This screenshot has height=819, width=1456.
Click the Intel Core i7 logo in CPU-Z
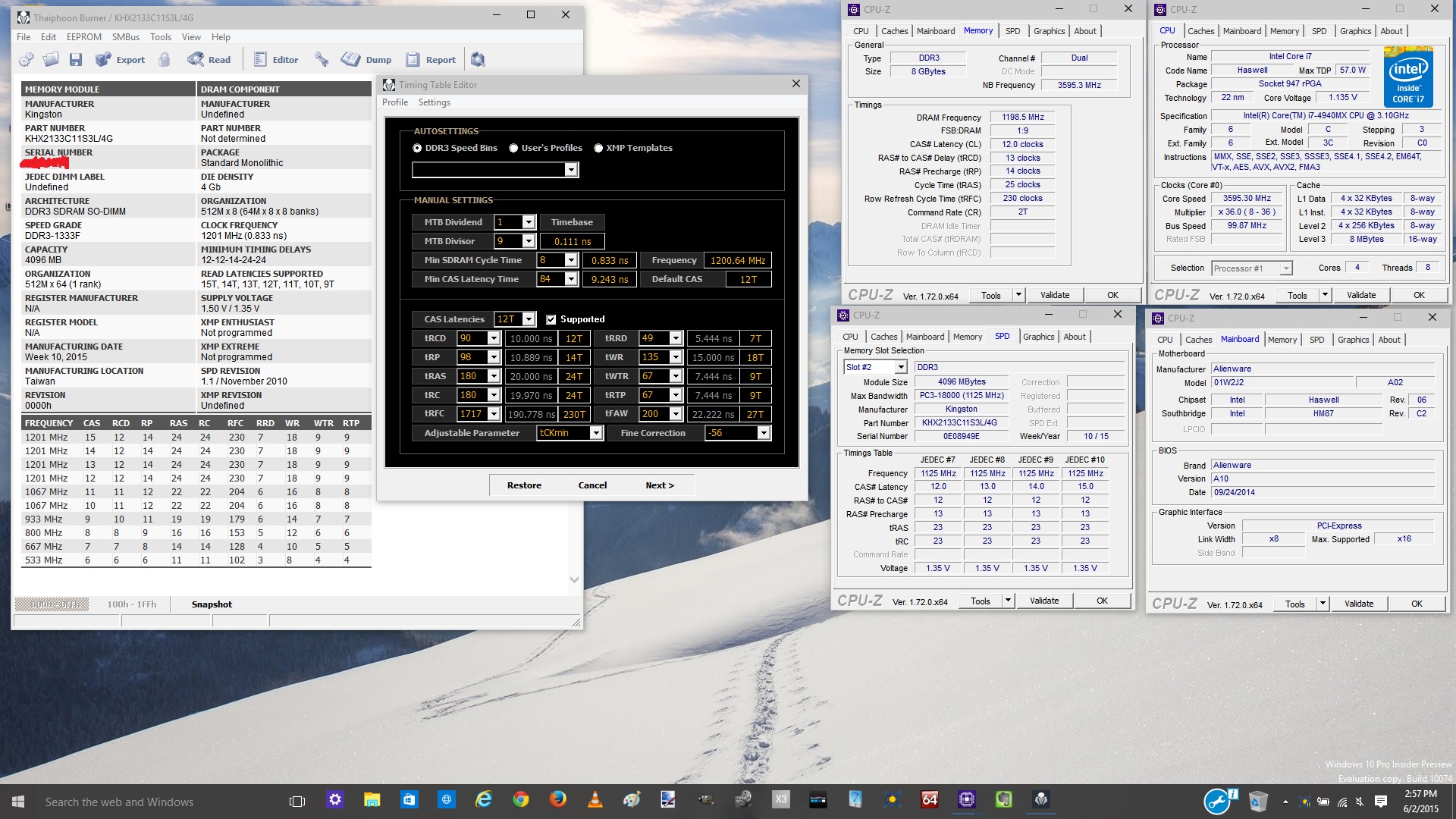(x=1408, y=76)
